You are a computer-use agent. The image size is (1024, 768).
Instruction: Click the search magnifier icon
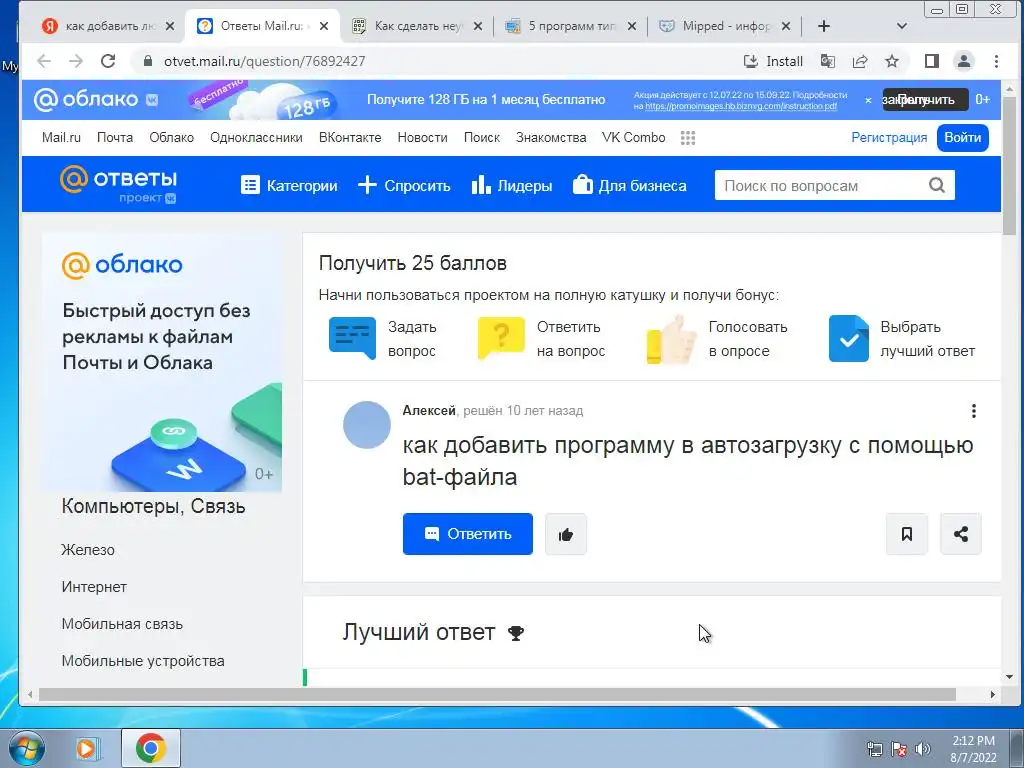coord(936,185)
